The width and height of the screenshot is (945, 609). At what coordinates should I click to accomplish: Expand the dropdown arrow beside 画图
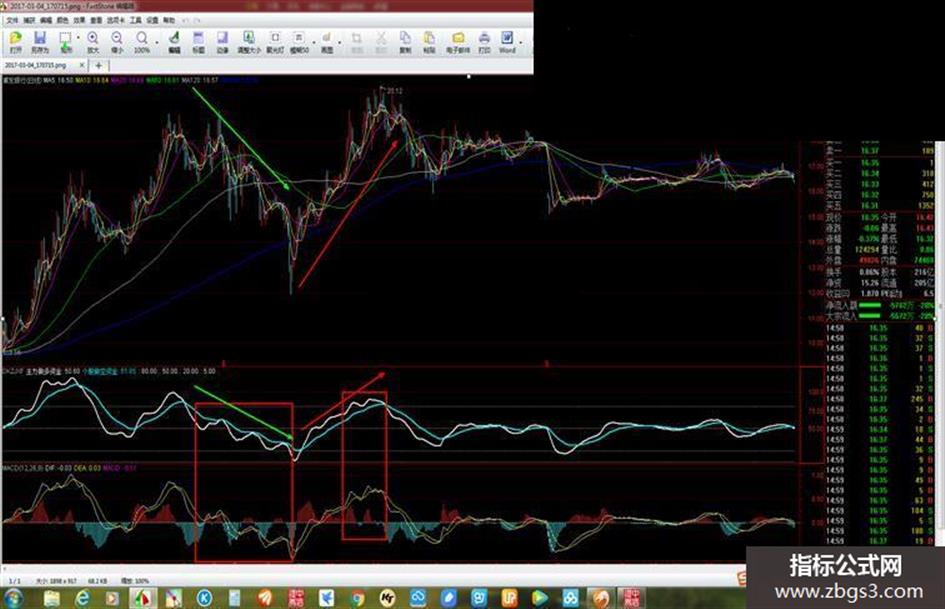pyautogui.click(x=340, y=42)
